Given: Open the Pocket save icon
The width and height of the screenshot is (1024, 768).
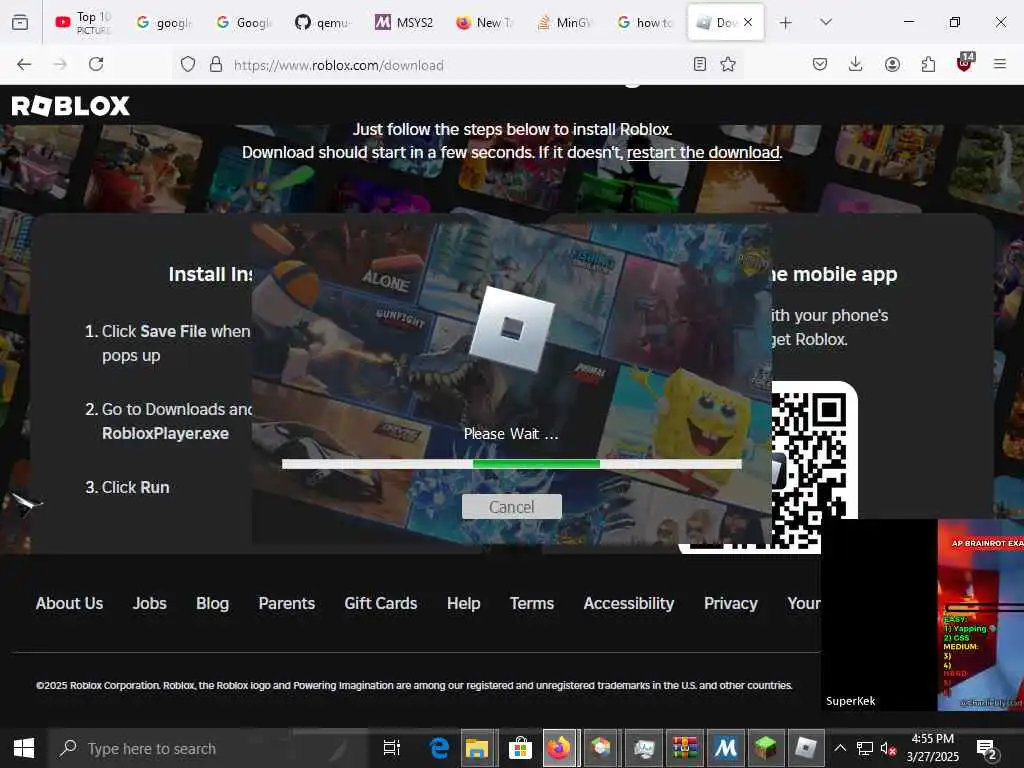Looking at the screenshot, I should click(820, 64).
